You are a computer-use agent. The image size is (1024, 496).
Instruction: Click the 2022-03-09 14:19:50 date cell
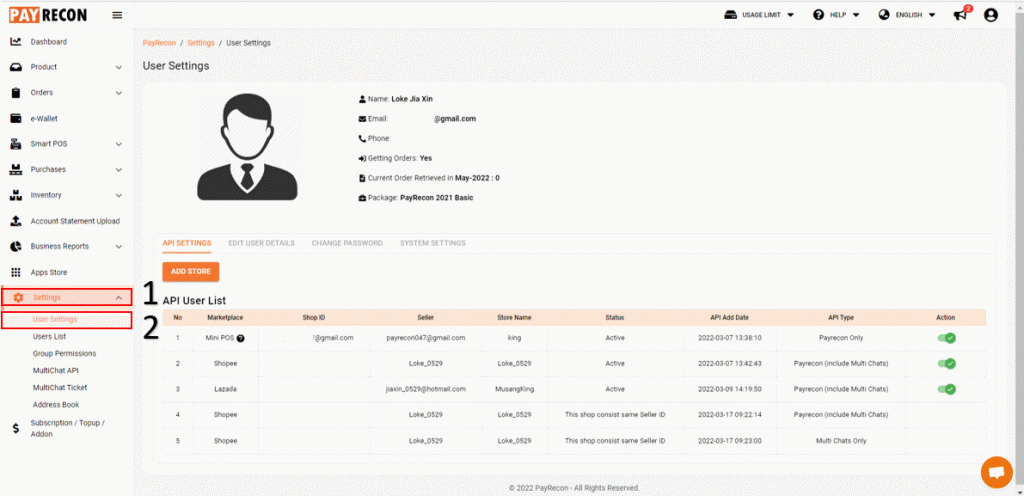point(729,389)
